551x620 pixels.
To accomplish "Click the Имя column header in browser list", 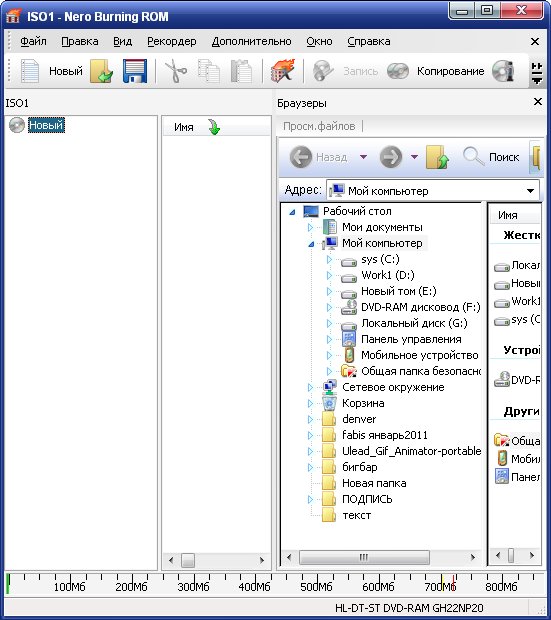I will point(514,215).
